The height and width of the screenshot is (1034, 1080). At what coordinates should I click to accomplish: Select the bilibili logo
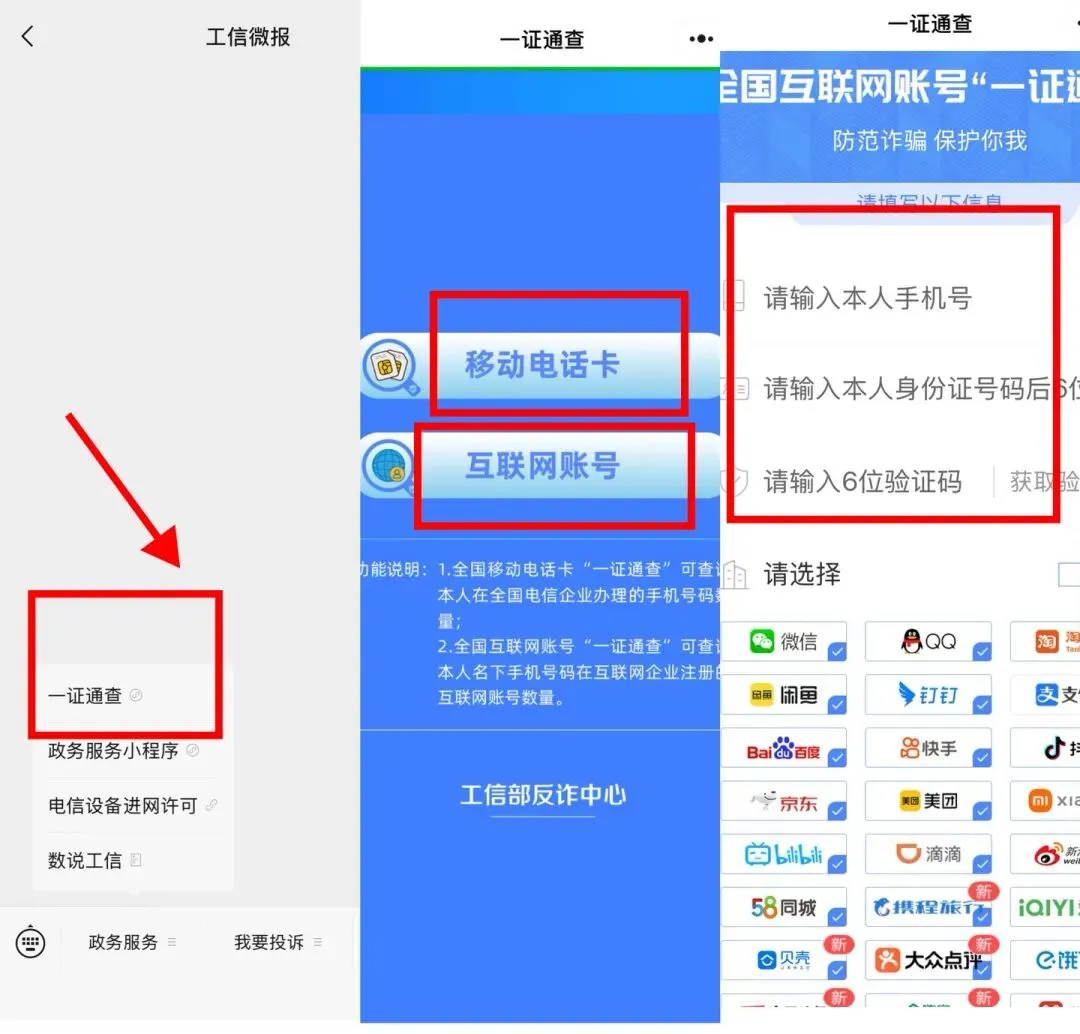coord(784,854)
